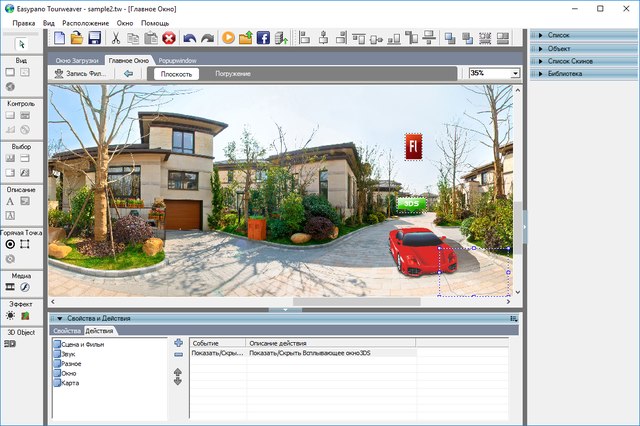
Task: Toggle the Окно category checkbox
Action: pos(57,373)
